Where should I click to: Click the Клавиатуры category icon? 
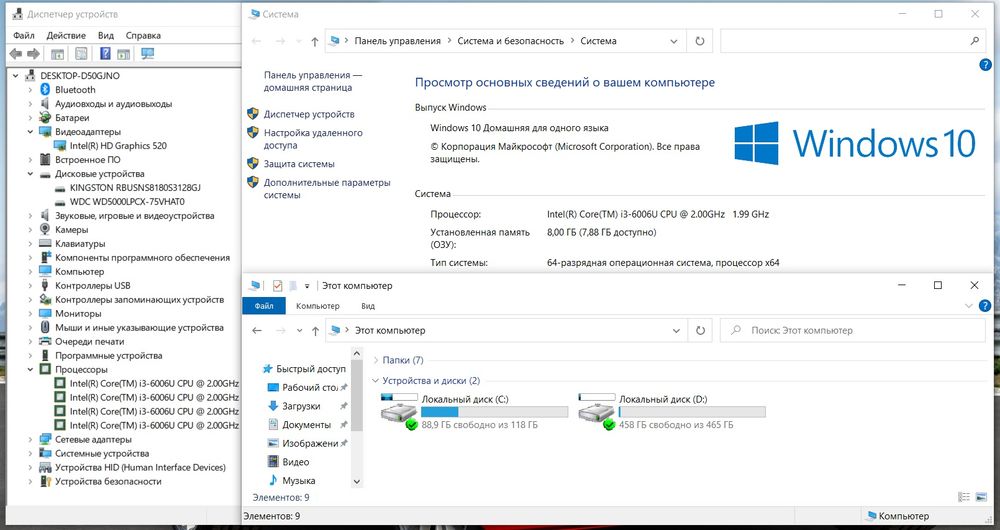[x=45, y=244]
